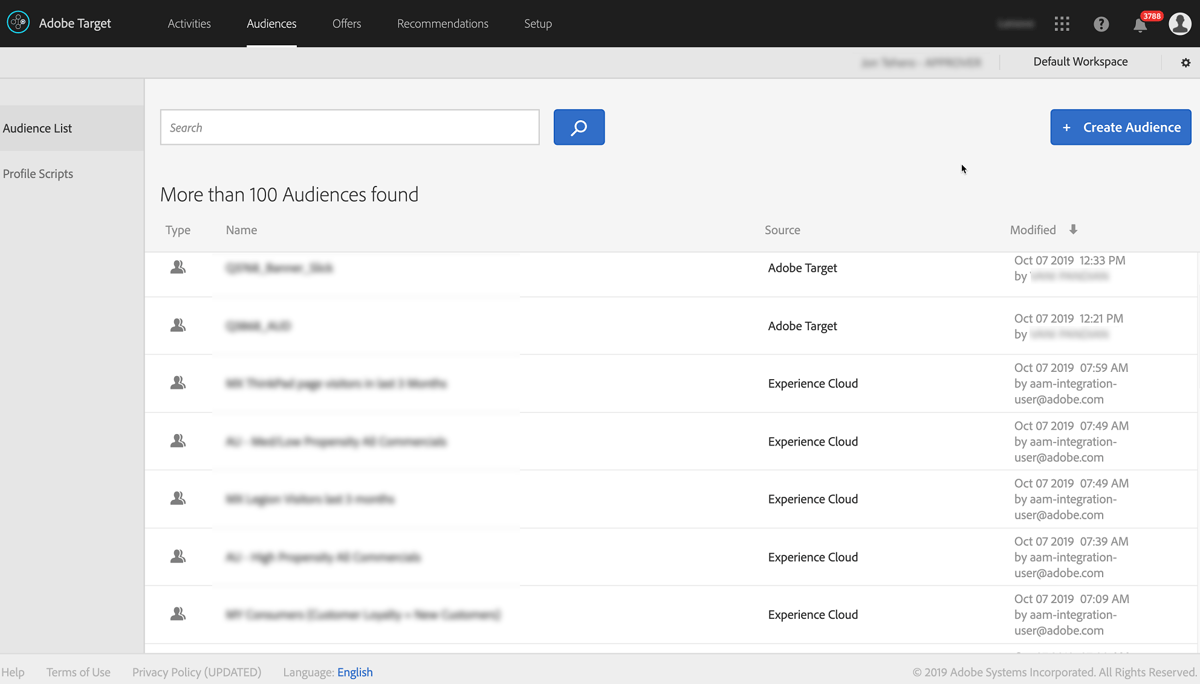
Task: Select Profile Scripts in the sidebar
Action: (38, 173)
